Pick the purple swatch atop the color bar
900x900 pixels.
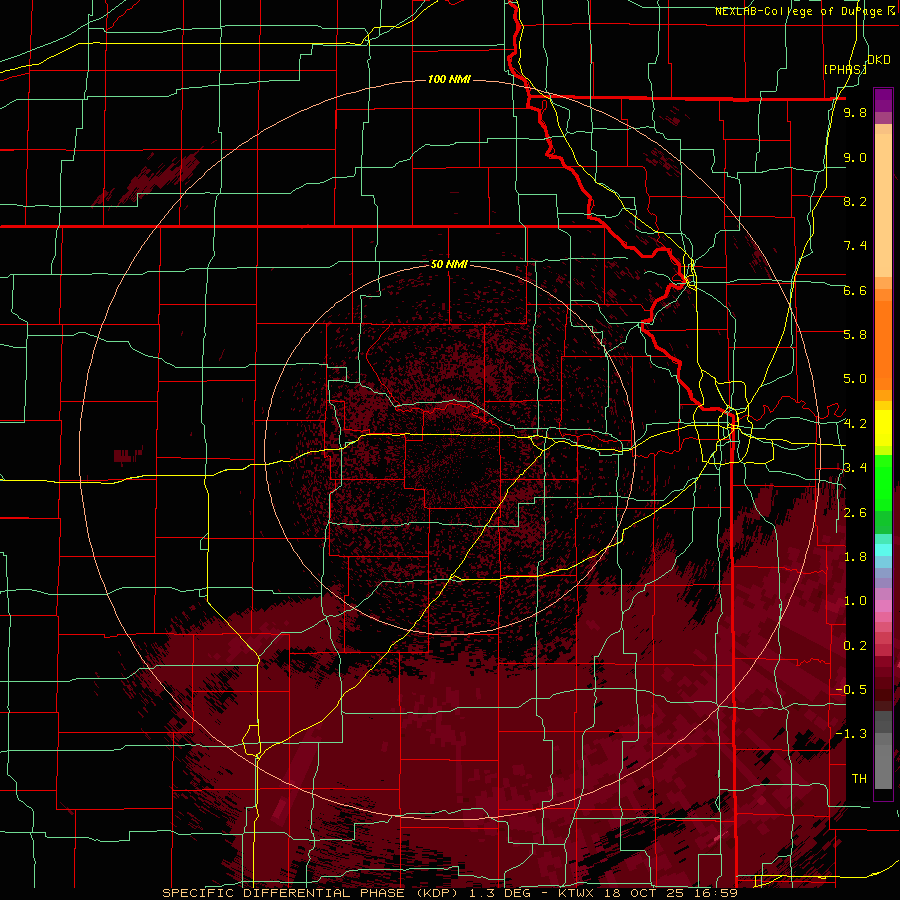883,100
